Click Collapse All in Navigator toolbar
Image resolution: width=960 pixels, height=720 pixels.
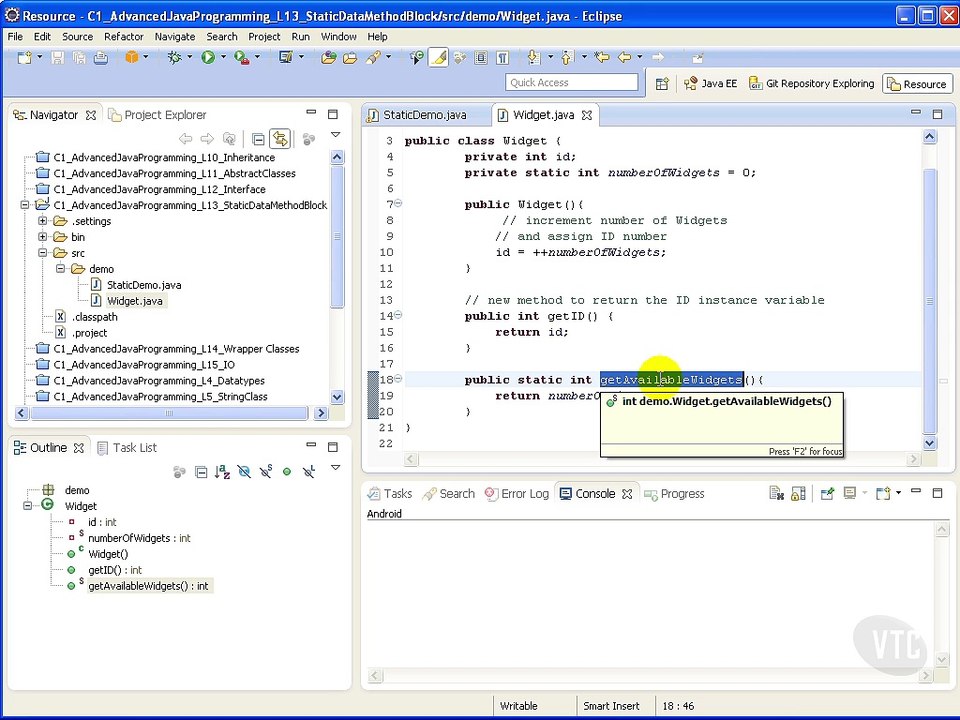pyautogui.click(x=258, y=139)
